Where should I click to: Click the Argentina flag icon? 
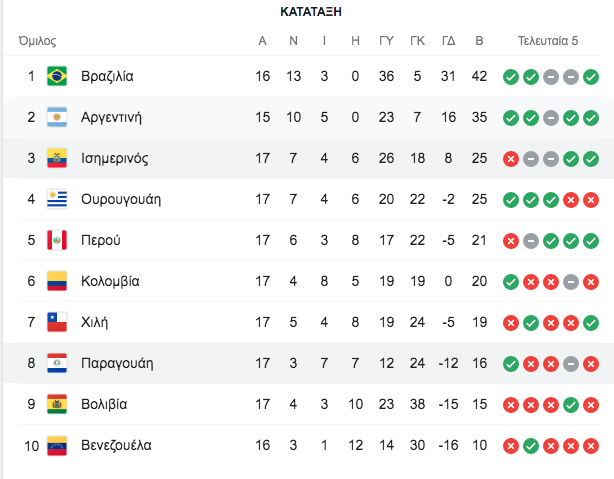pyautogui.click(x=57, y=117)
